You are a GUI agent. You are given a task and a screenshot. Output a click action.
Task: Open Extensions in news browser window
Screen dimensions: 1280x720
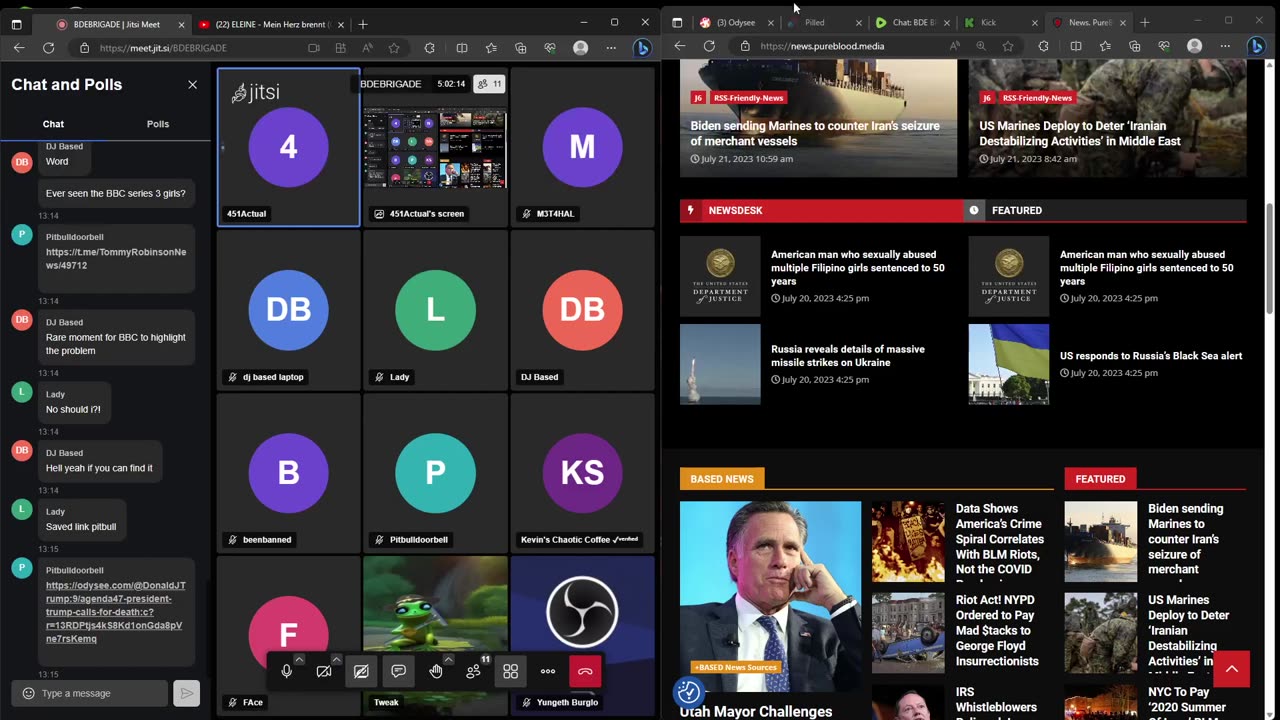1044,46
